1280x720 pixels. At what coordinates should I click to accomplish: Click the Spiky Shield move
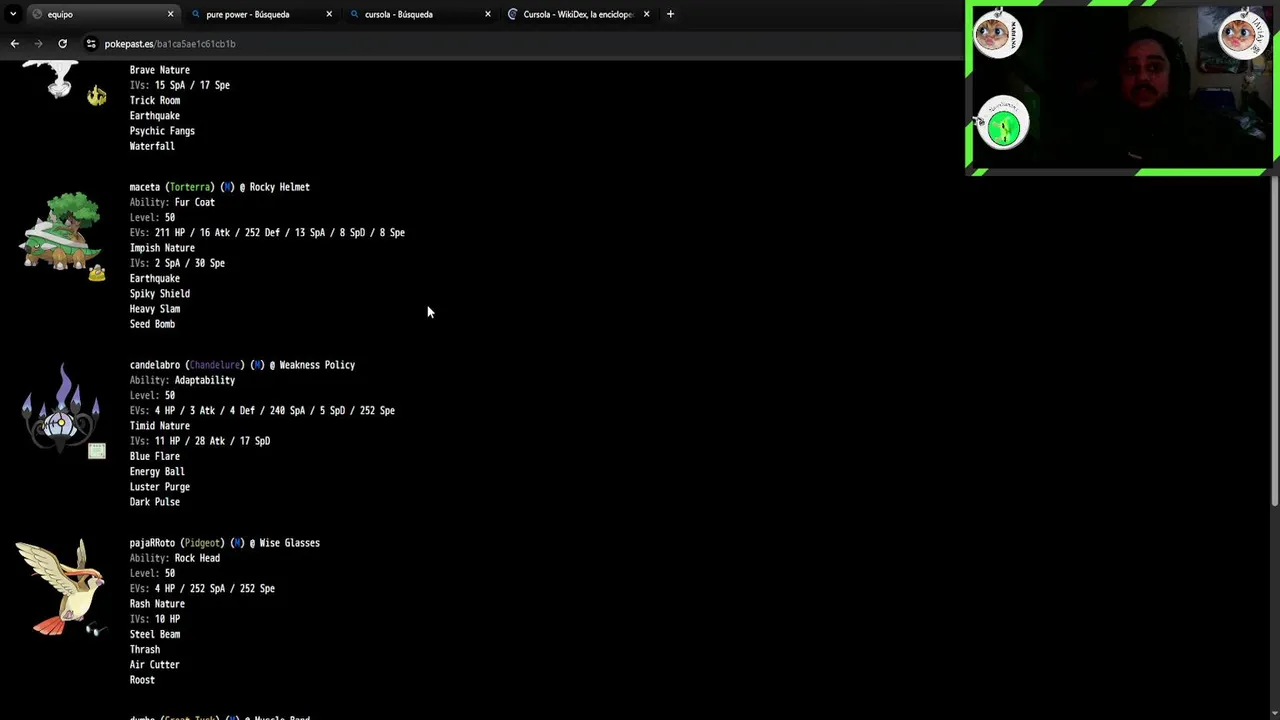pos(160,294)
